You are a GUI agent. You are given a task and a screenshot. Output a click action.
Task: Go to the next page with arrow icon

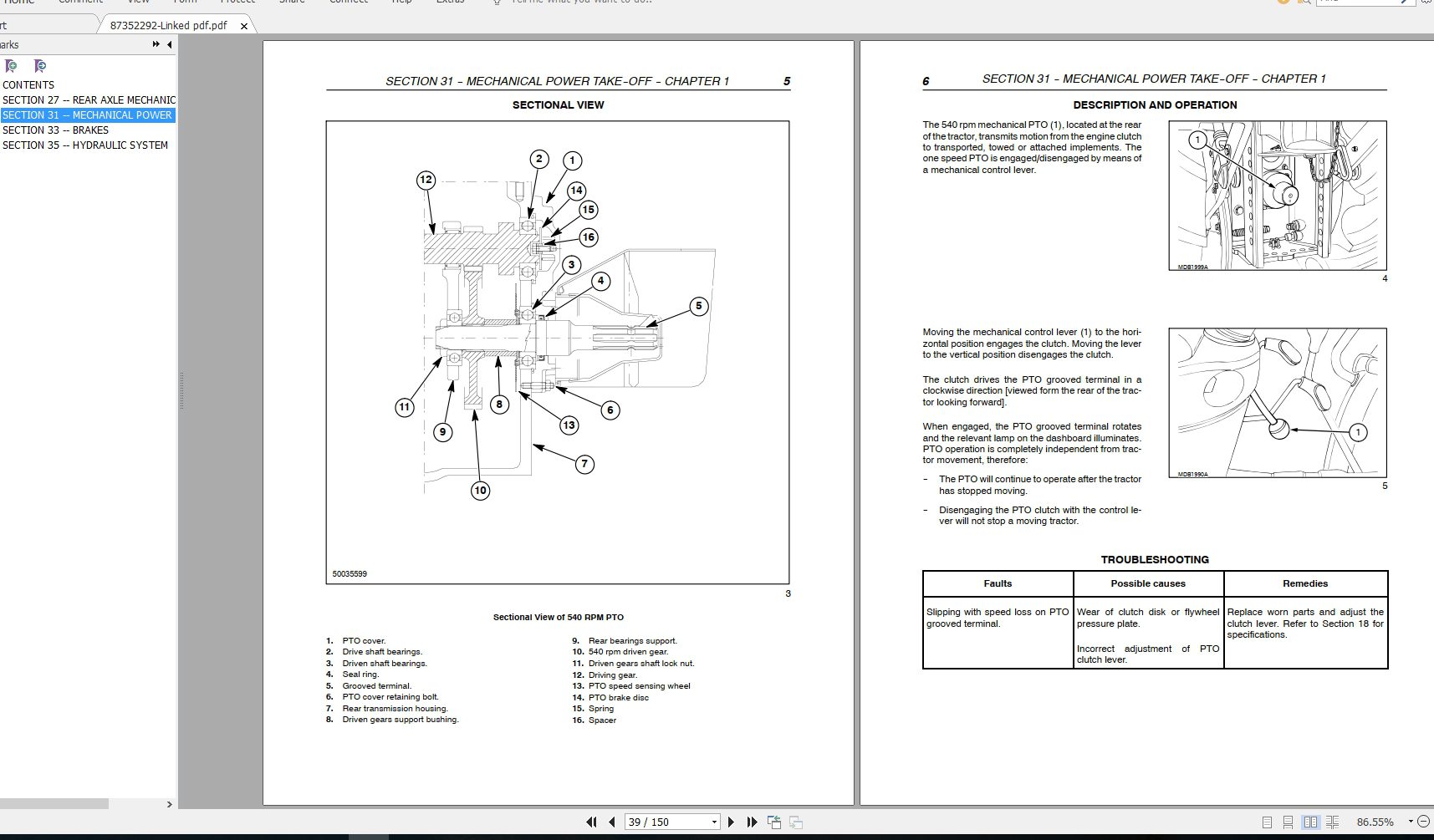(732, 822)
